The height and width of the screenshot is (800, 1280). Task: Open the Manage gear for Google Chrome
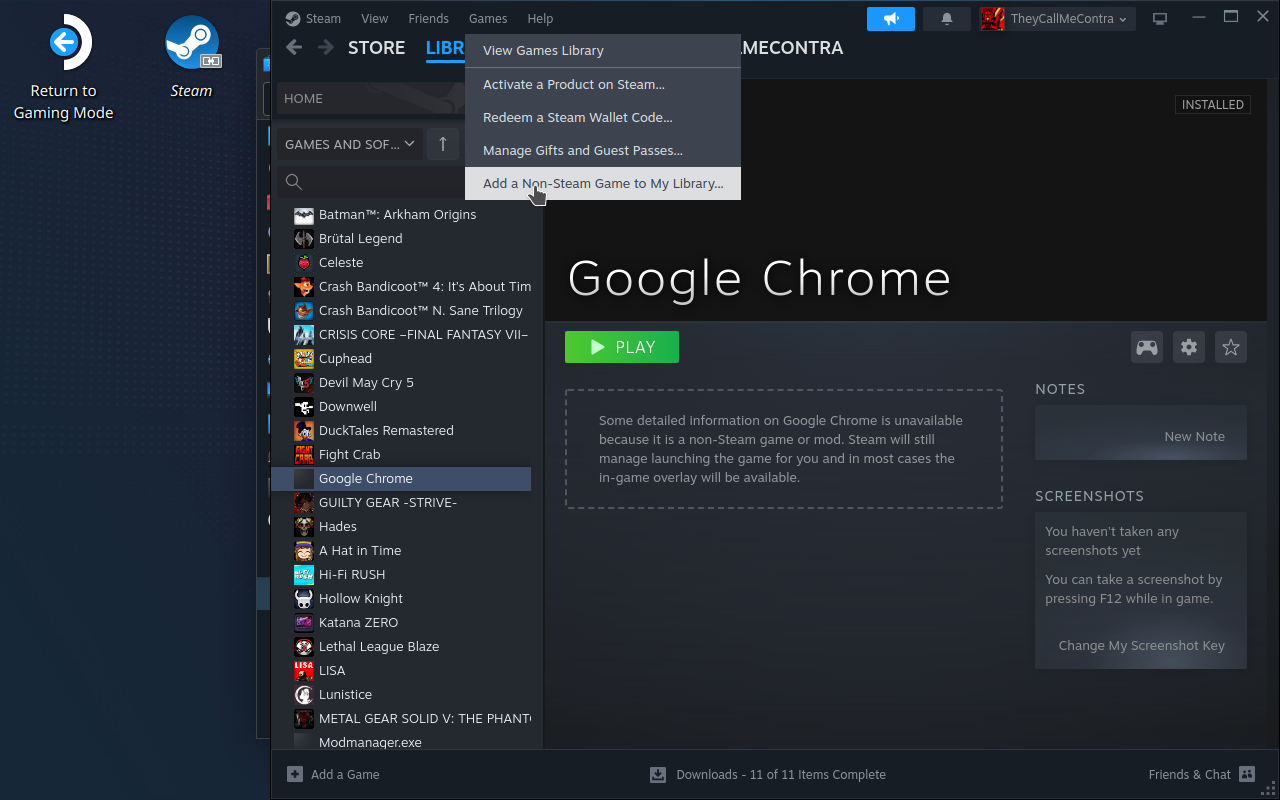[1188, 347]
